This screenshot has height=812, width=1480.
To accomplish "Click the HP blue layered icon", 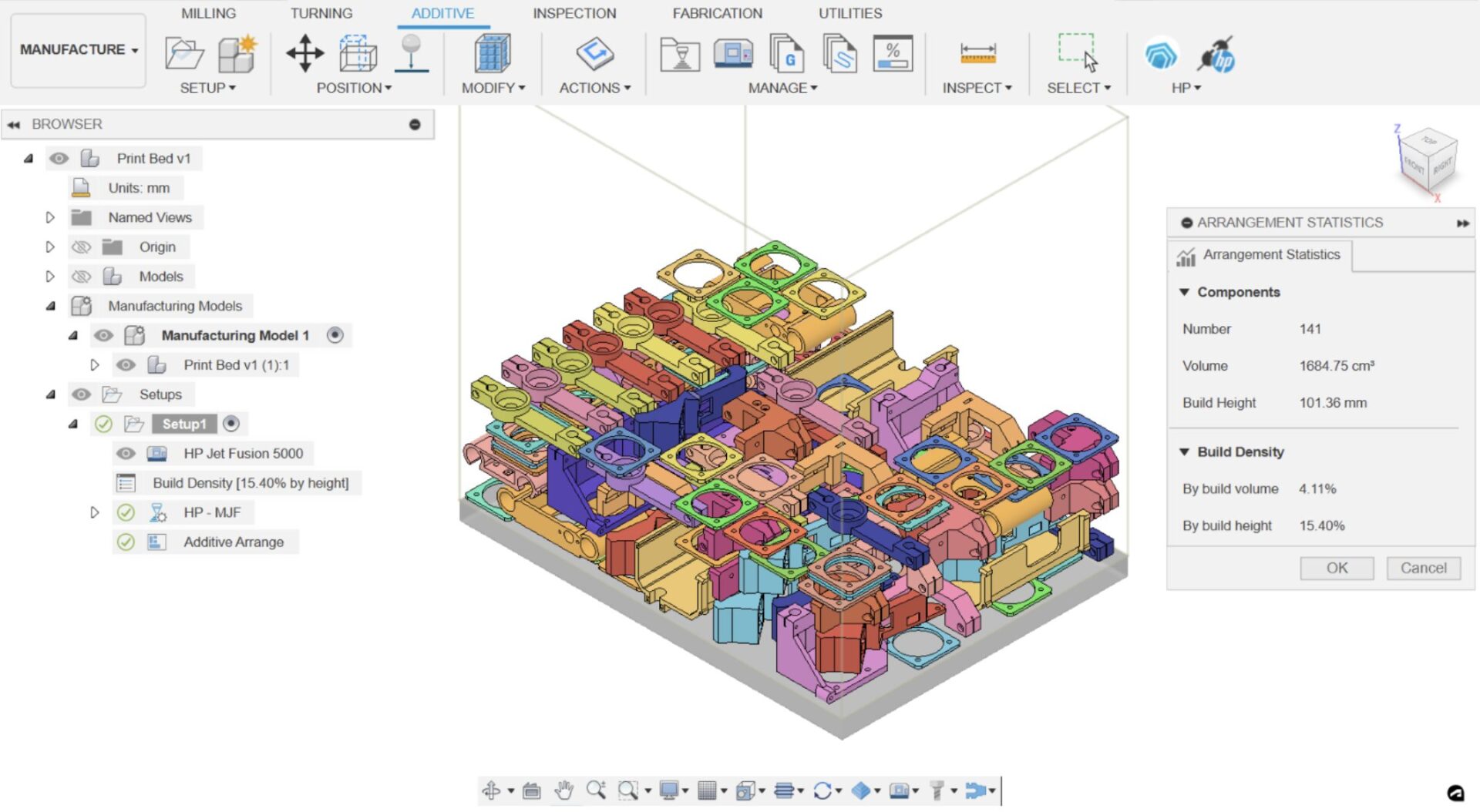I will 1161,55.
